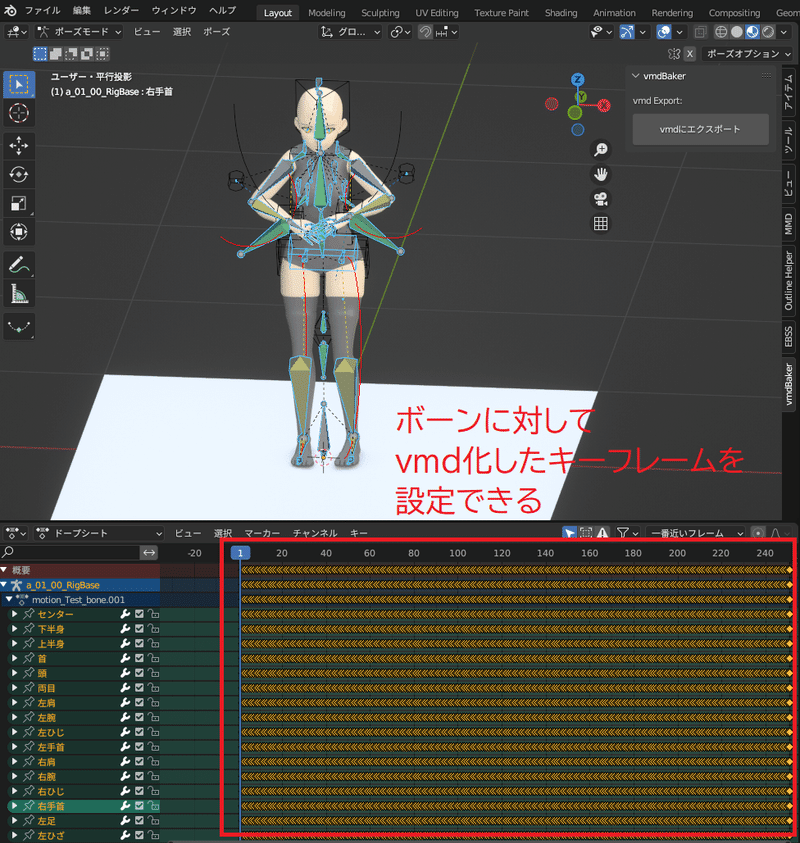The height and width of the screenshot is (843, 800).
Task: Open Blender logo menu
Action: coord(10,10)
